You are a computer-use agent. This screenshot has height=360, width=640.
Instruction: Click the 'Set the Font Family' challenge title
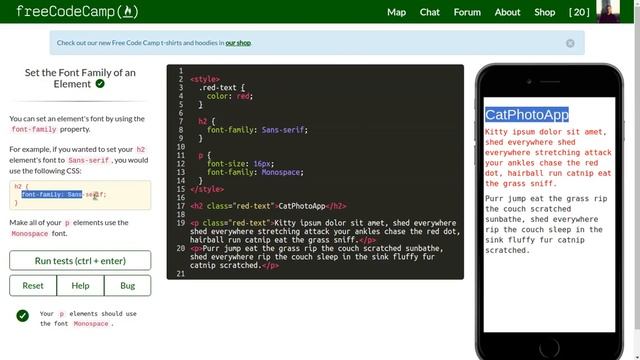pyautogui.click(x=80, y=78)
